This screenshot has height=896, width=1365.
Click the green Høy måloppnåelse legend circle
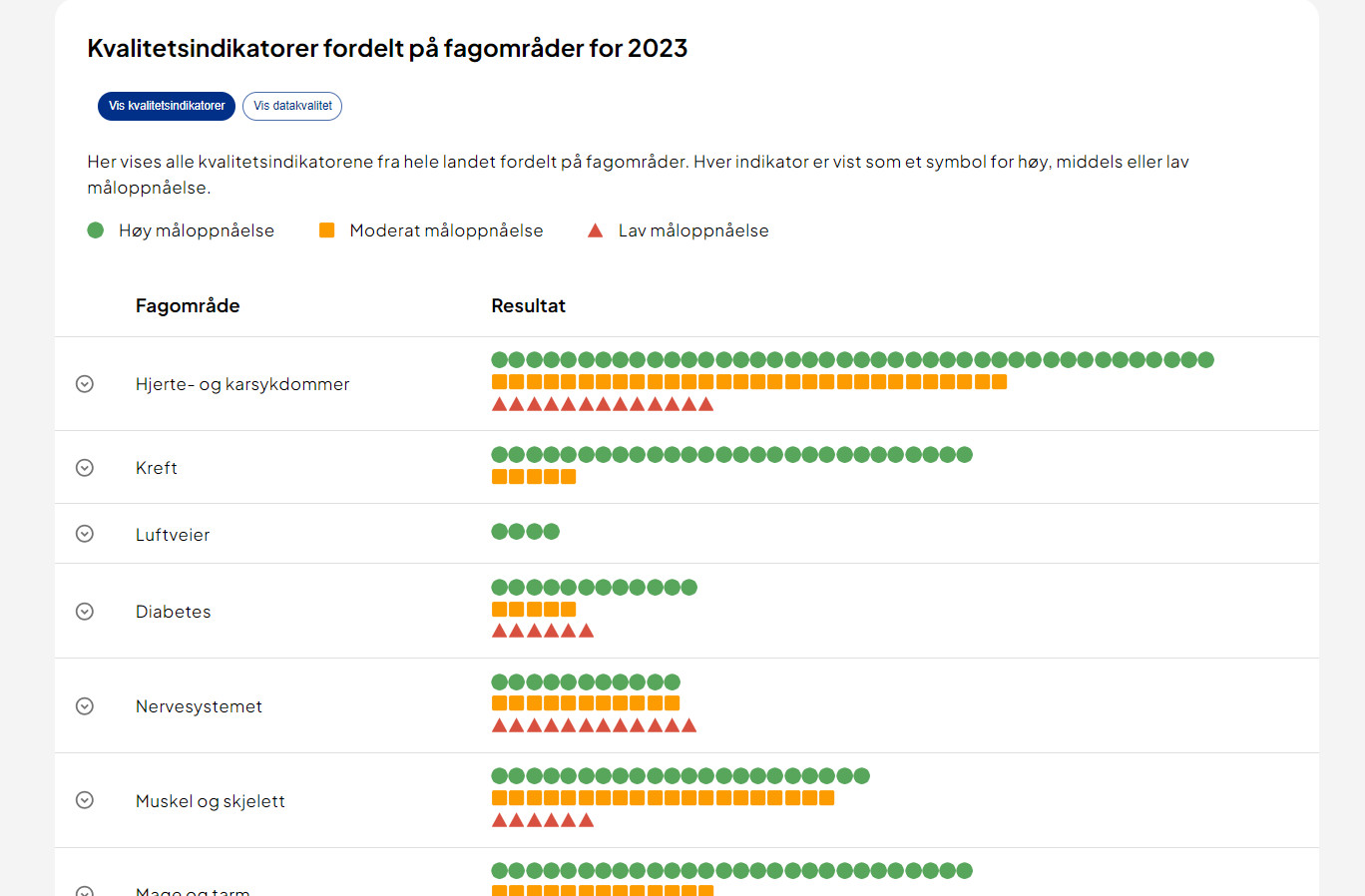tap(96, 230)
